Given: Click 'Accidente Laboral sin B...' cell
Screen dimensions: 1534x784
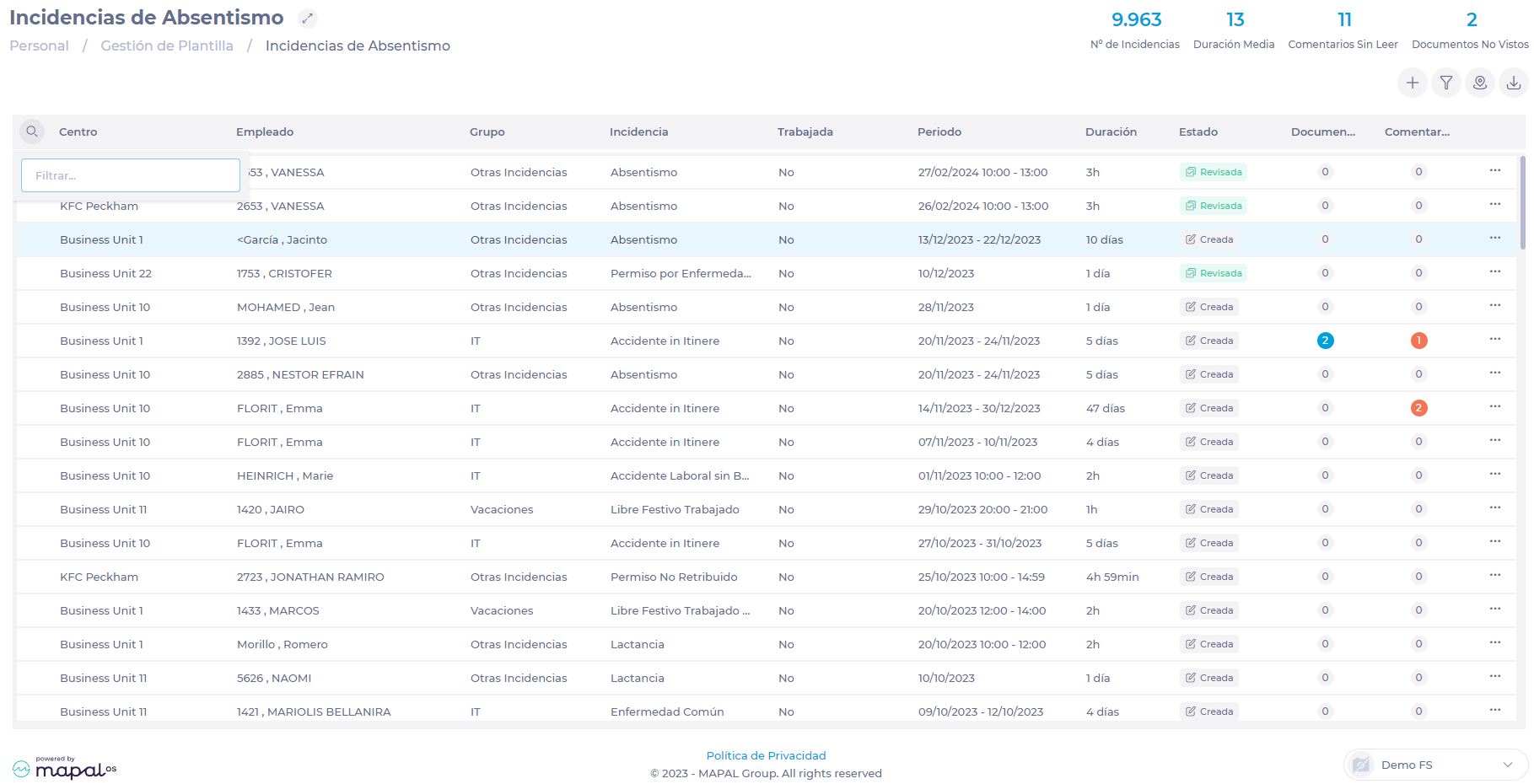Looking at the screenshot, I should 680,475.
